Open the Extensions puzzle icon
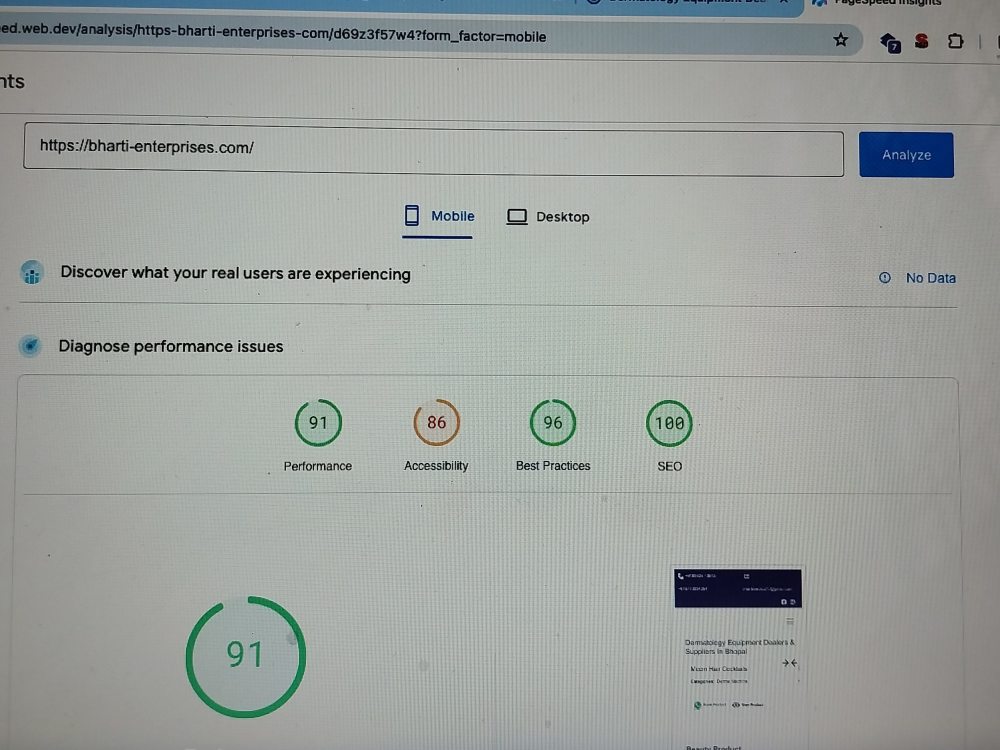This screenshot has height=750, width=1000. pos(955,41)
